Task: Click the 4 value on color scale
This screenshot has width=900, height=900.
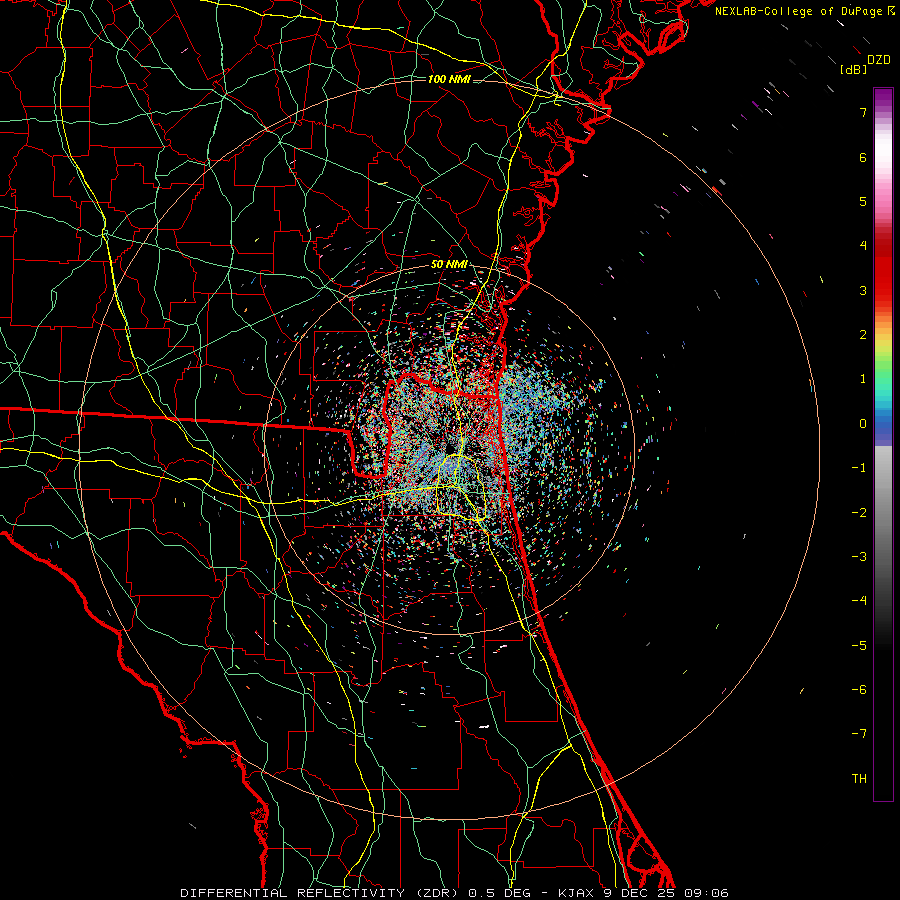Action: pyautogui.click(x=863, y=246)
